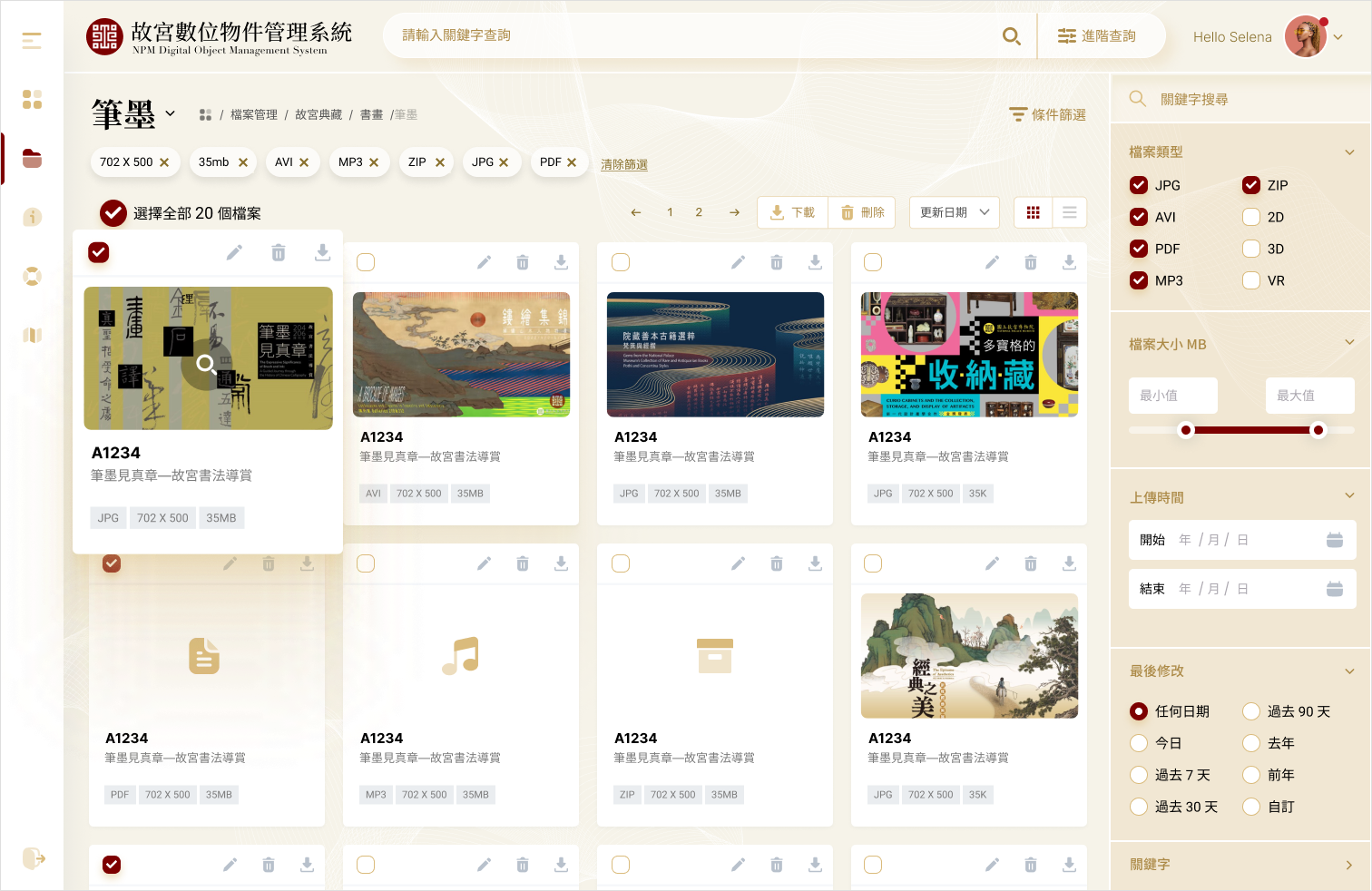
Task: Check the 3D file type
Action: 1251,249
